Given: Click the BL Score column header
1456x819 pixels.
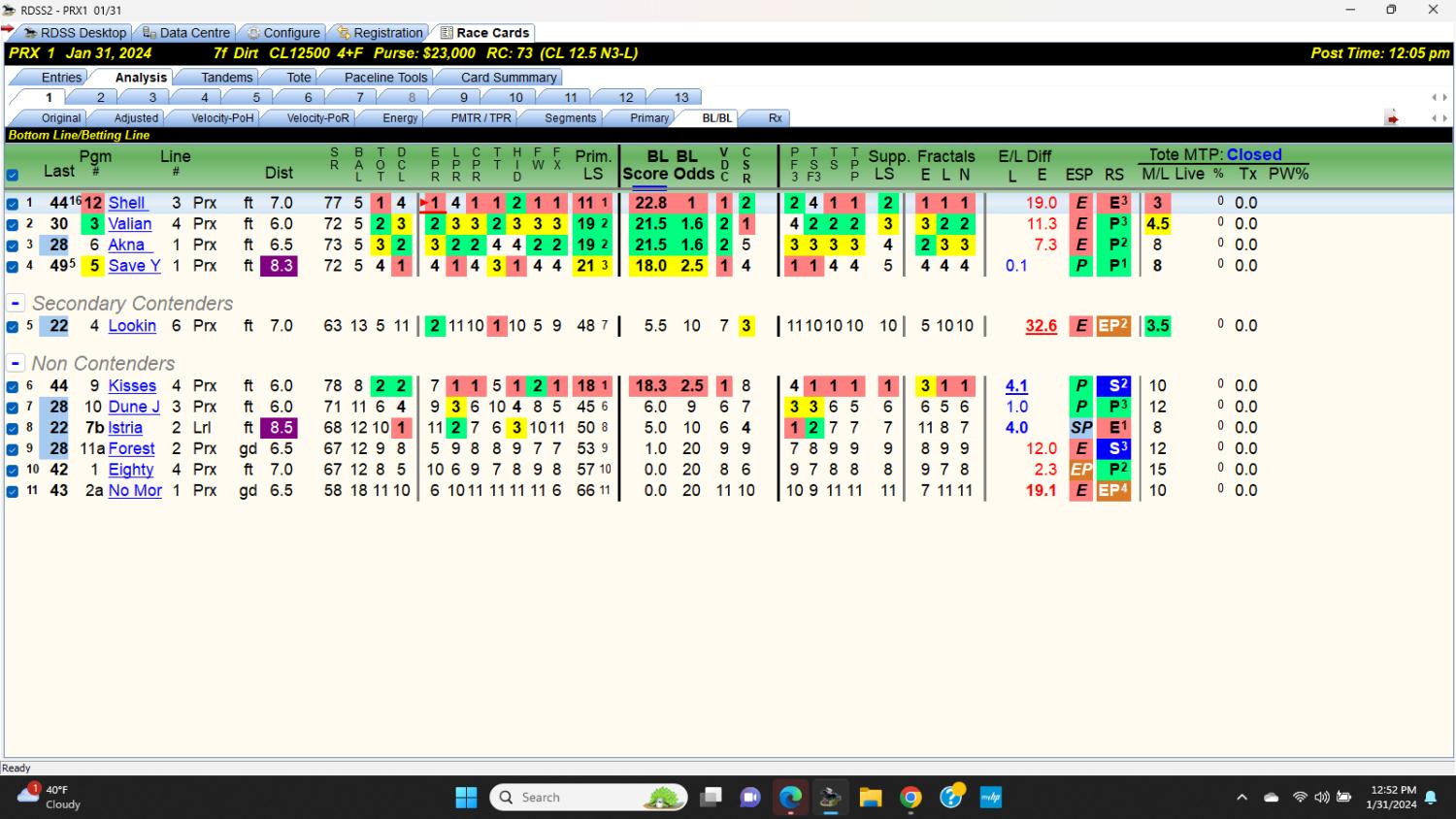Looking at the screenshot, I should [x=645, y=165].
